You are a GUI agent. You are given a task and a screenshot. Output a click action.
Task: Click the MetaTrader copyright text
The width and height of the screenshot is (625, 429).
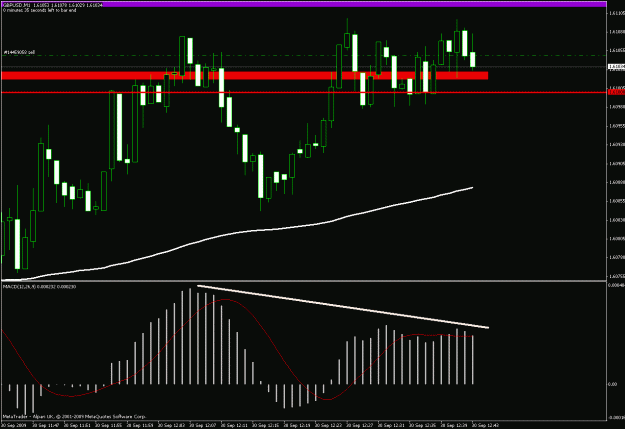coord(75,416)
